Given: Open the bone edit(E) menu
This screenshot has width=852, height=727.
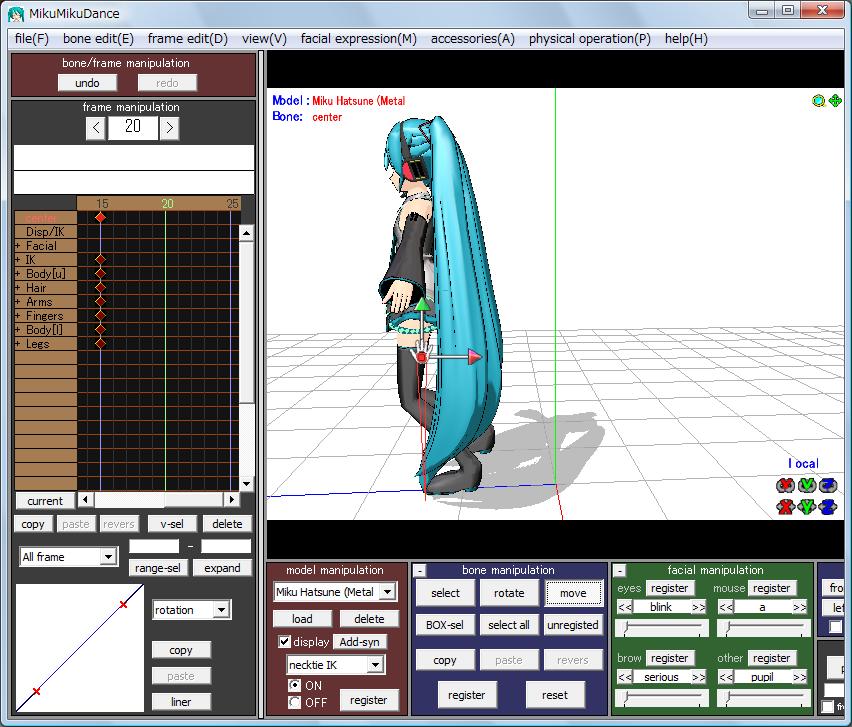Looking at the screenshot, I should pos(98,39).
